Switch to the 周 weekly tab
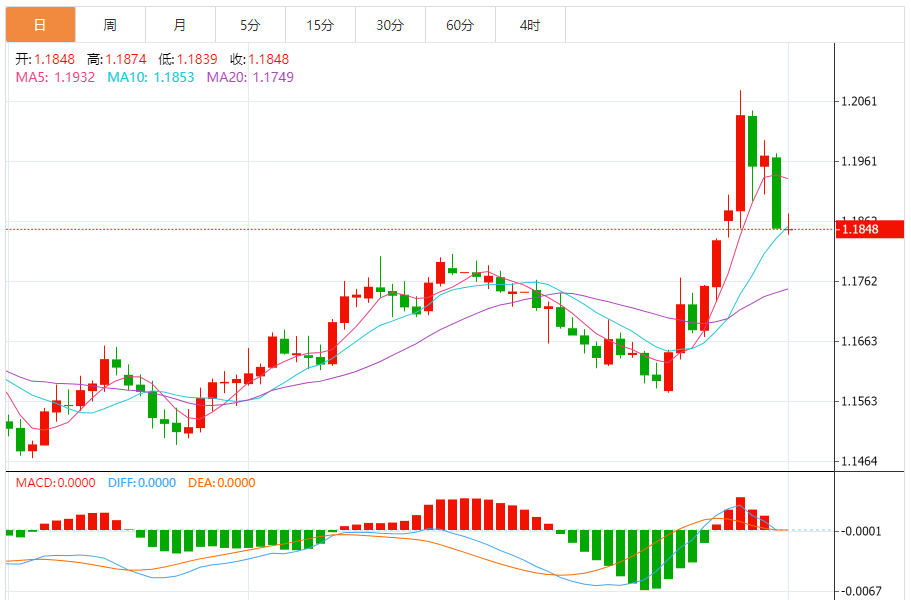The image size is (911, 600). 110,25
